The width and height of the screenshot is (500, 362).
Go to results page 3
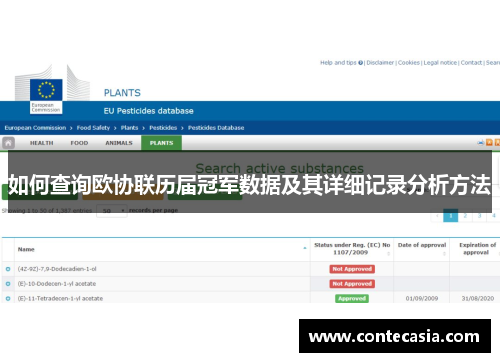coord(480,216)
